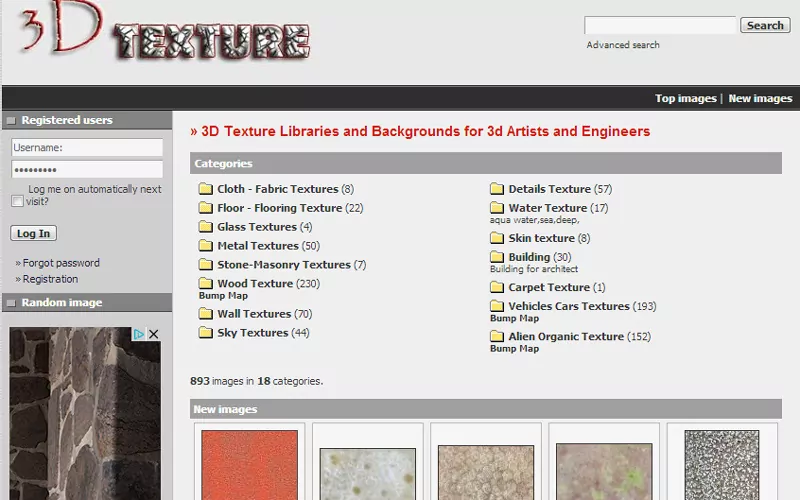
Task: Click the folder icon beside Water Texture
Action: (496, 208)
